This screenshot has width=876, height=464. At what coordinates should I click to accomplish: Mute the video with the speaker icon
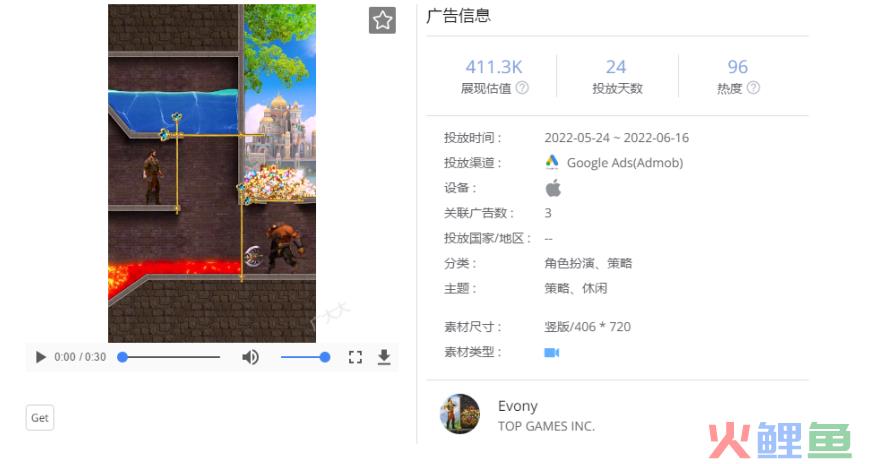point(250,357)
